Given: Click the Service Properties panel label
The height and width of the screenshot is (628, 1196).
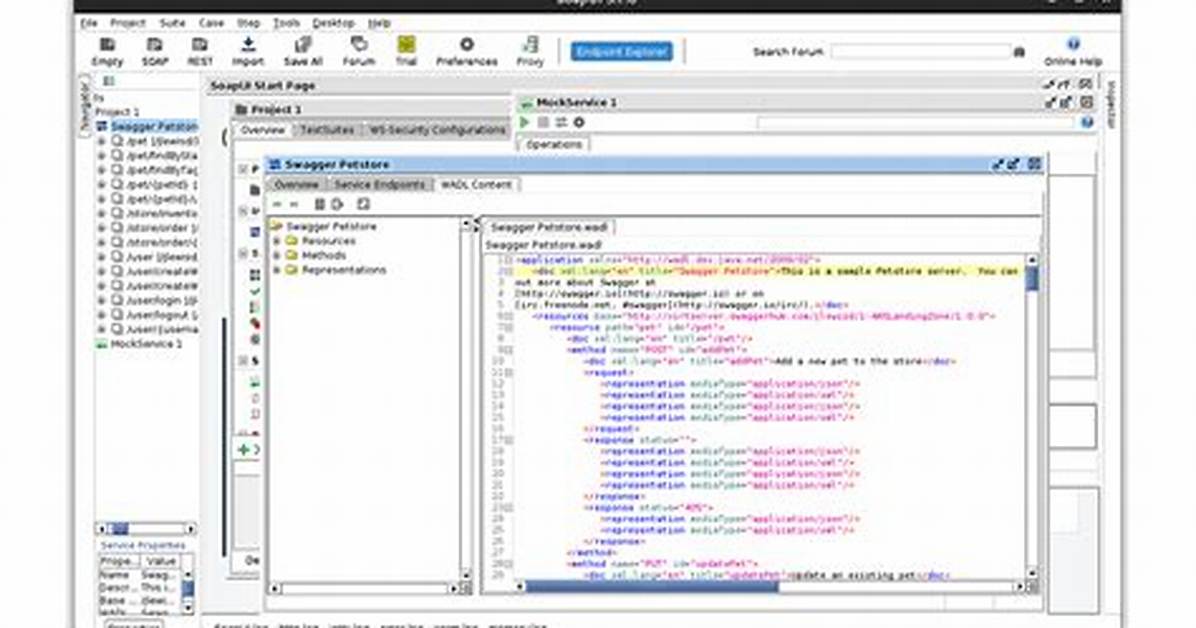Looking at the screenshot, I should pos(143,546).
